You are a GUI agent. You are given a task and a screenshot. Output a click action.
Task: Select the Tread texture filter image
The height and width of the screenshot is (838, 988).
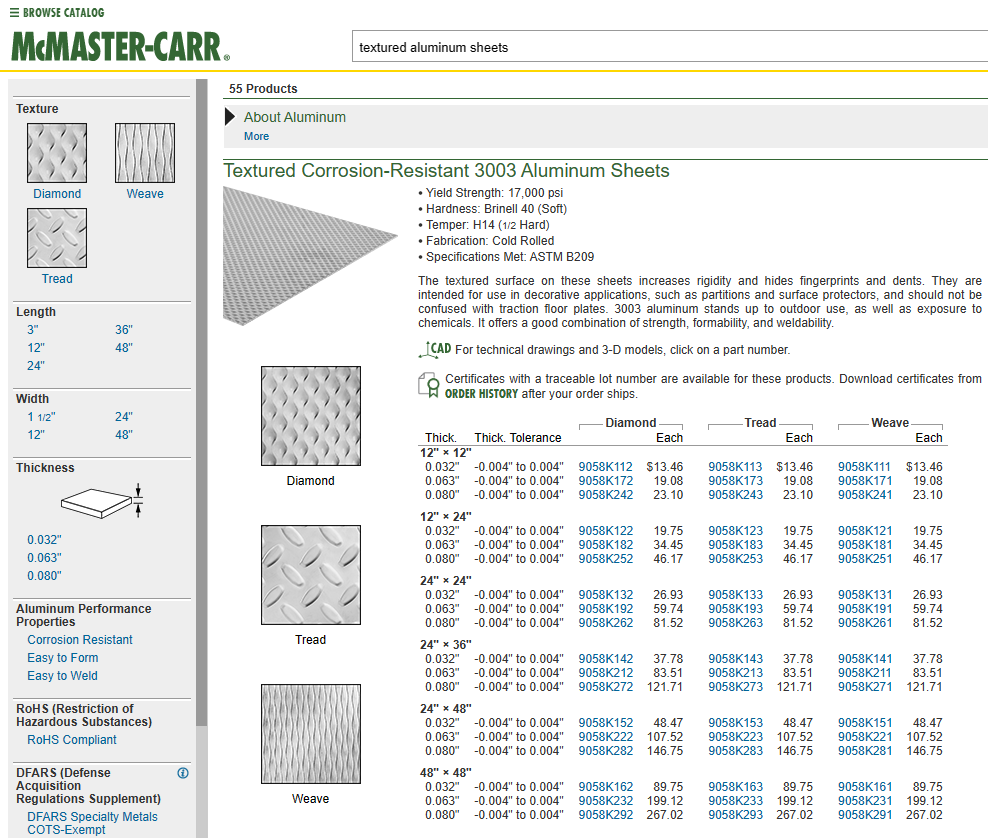[x=57, y=238]
